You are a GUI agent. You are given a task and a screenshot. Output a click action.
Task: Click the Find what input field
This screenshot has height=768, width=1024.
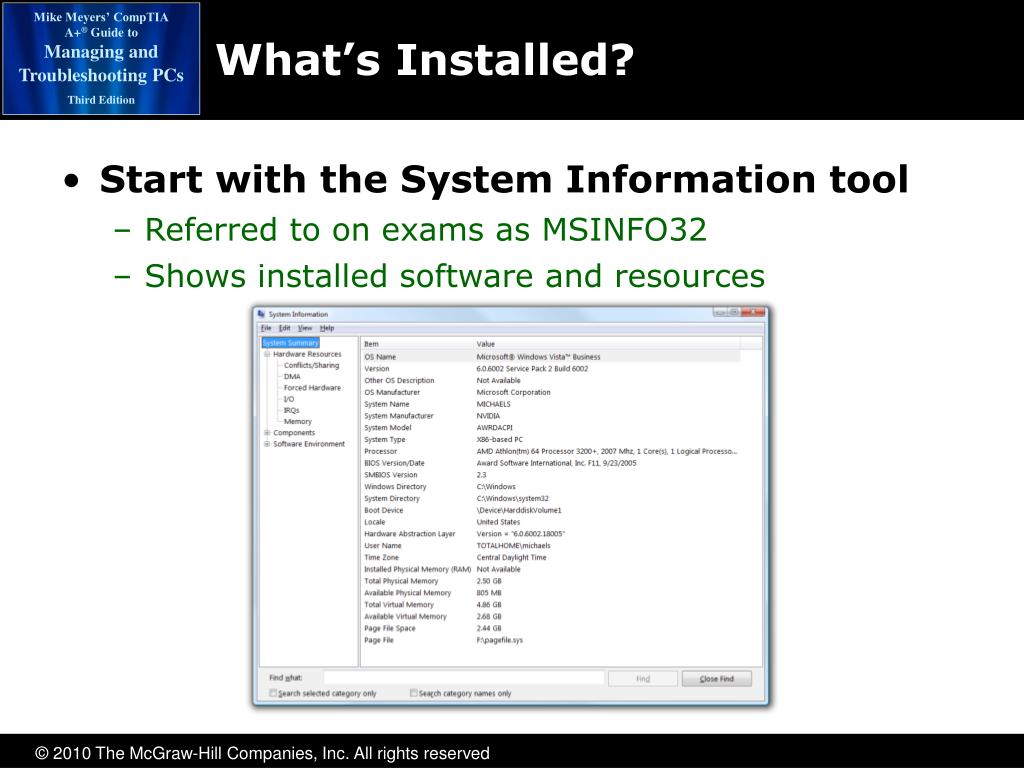464,679
